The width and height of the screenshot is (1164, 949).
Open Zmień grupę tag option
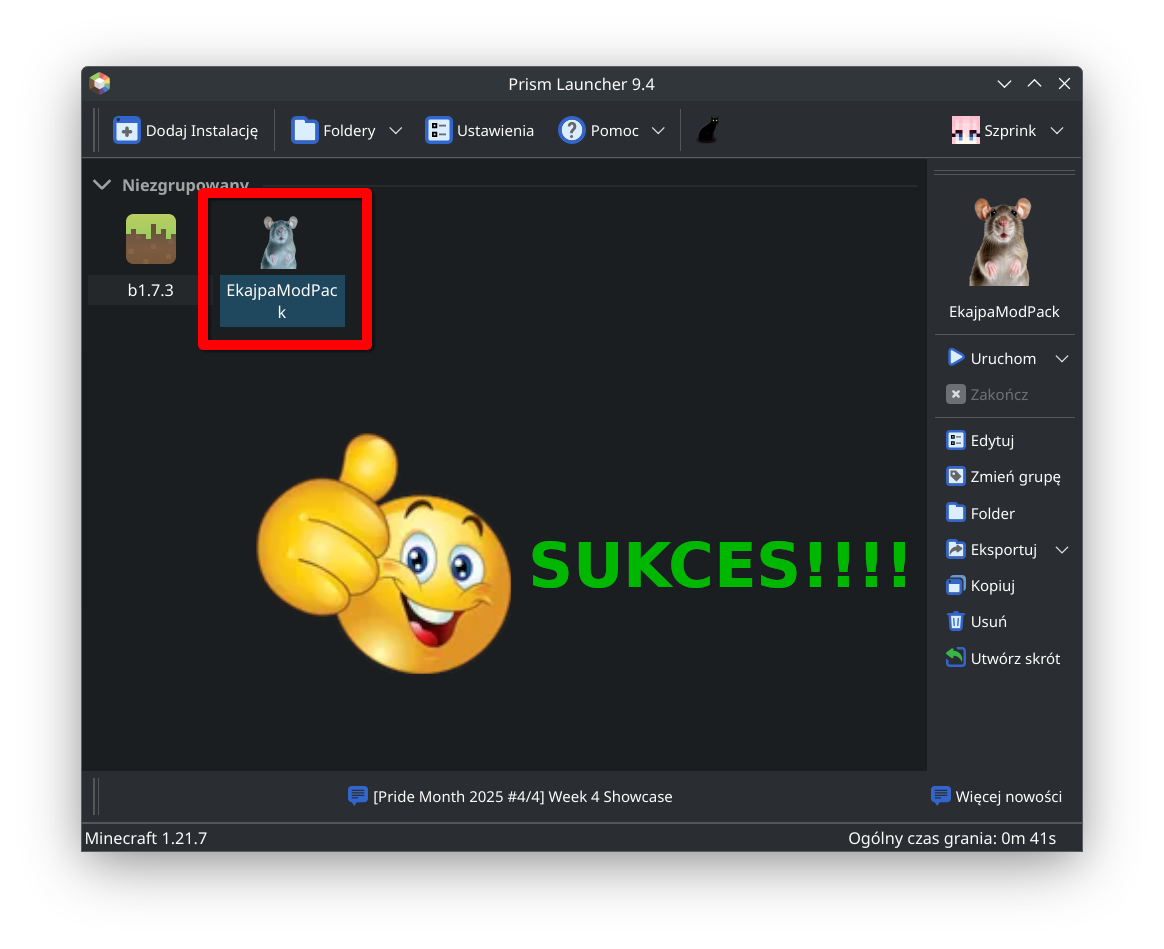pos(1003,477)
